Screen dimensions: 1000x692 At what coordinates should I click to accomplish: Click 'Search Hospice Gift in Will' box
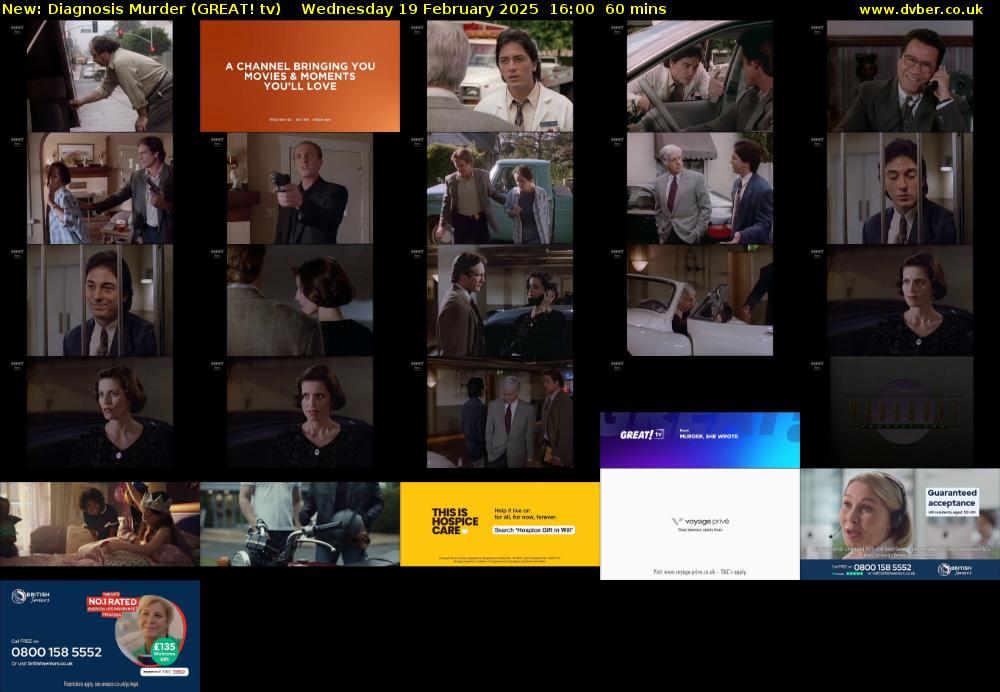[x=534, y=530]
